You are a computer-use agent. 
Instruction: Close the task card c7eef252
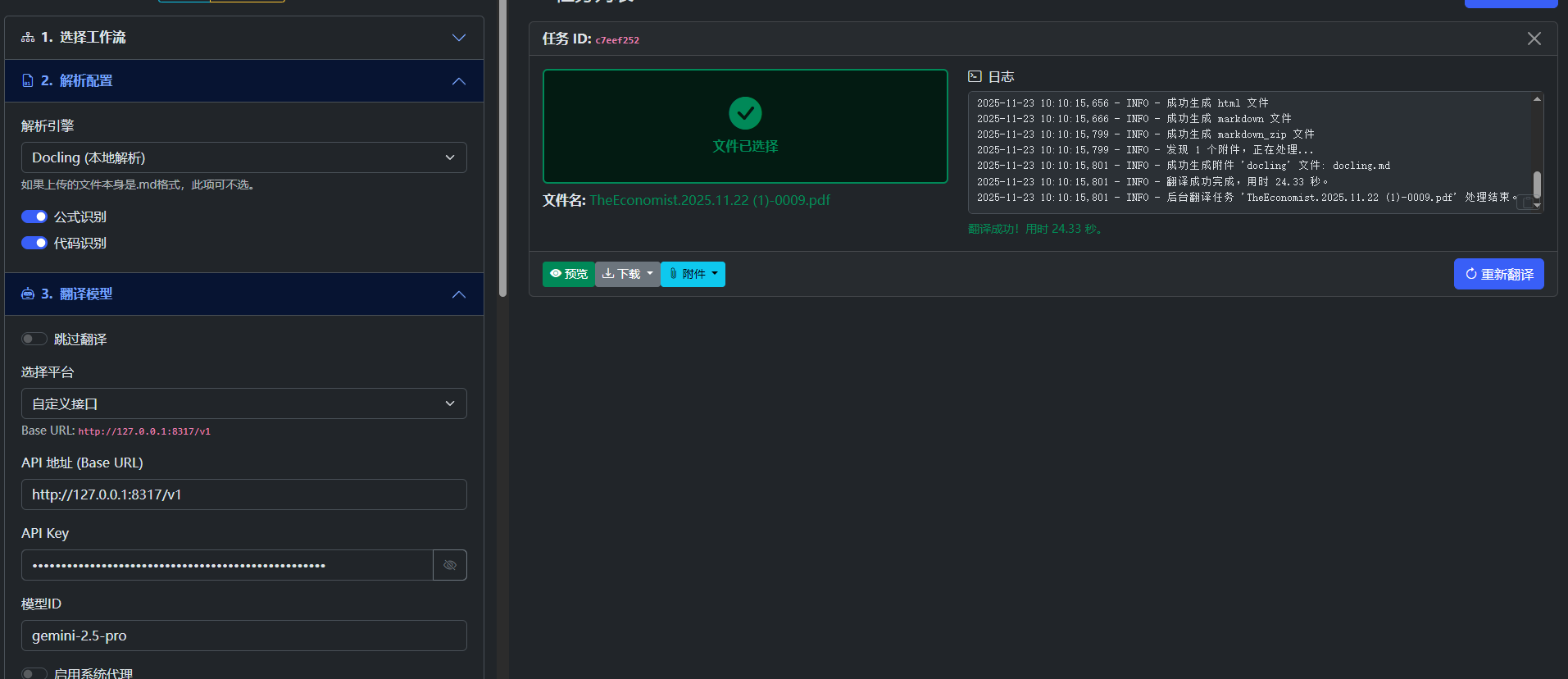pos(1534,39)
